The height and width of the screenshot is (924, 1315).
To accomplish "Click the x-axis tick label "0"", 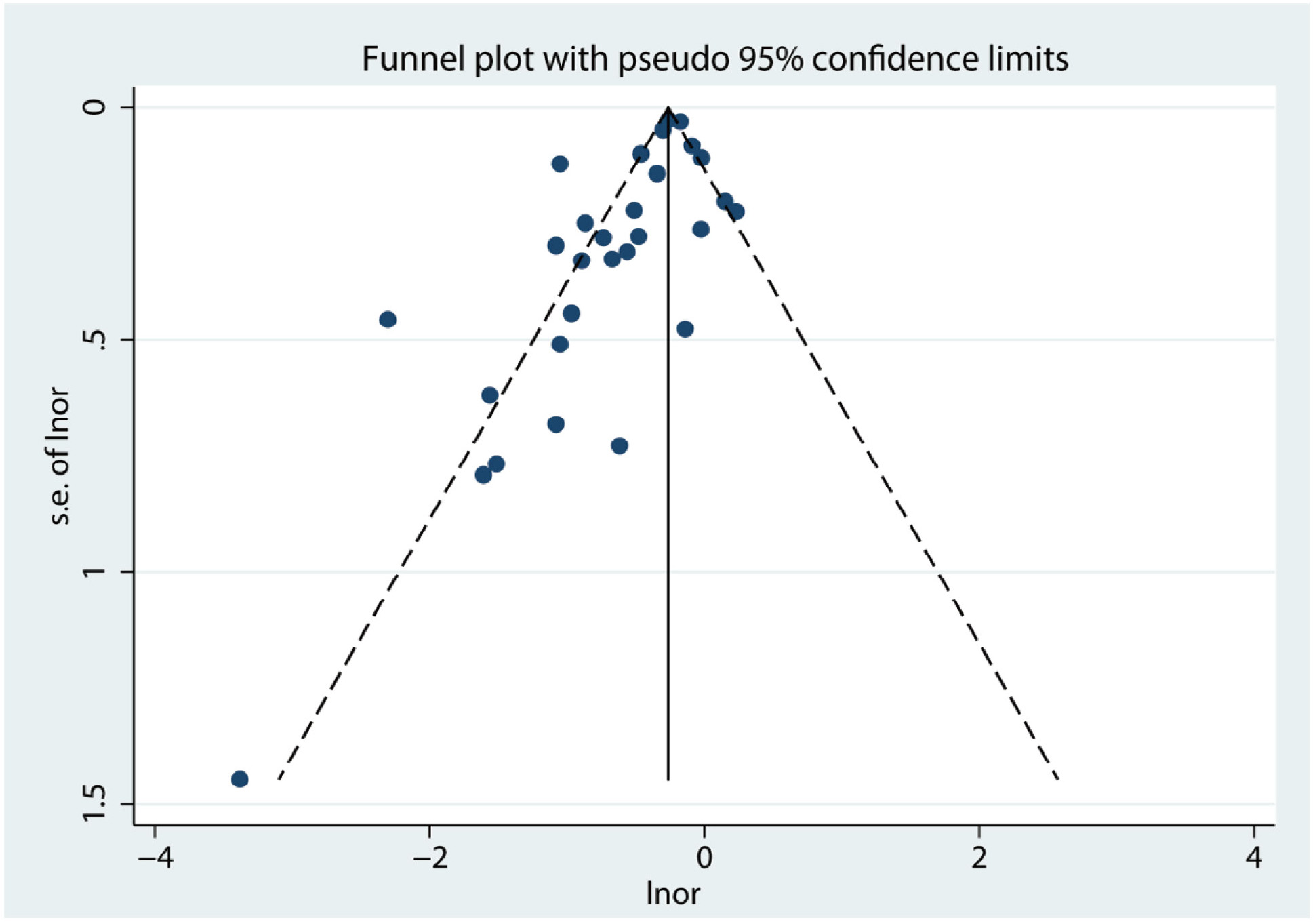I will pos(704,858).
